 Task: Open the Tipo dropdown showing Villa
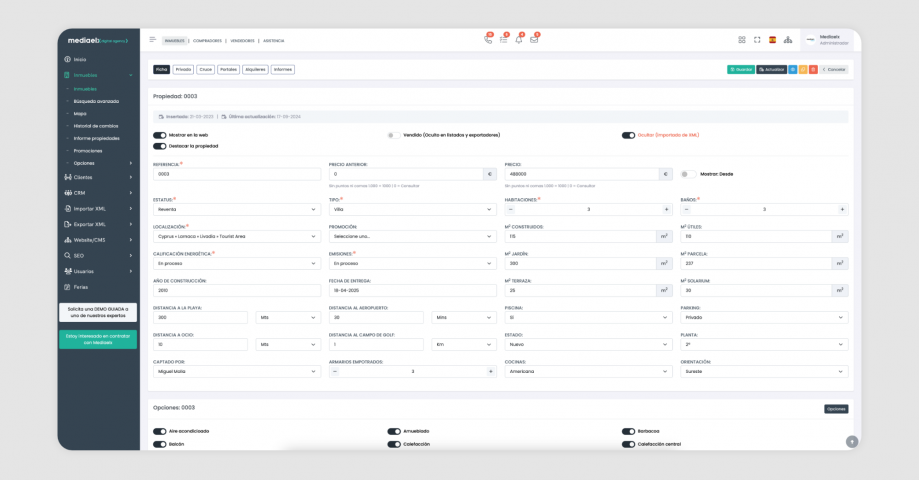click(x=412, y=209)
